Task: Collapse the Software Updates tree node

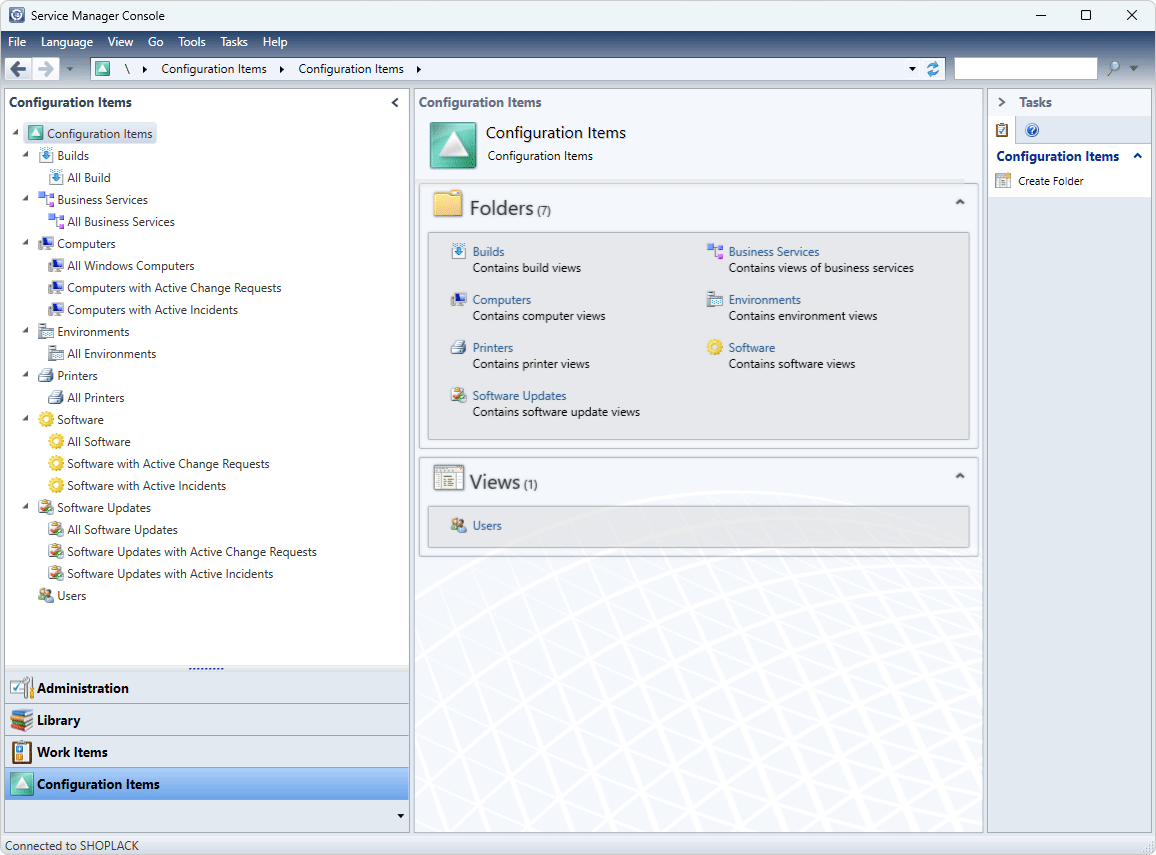Action: [26, 507]
